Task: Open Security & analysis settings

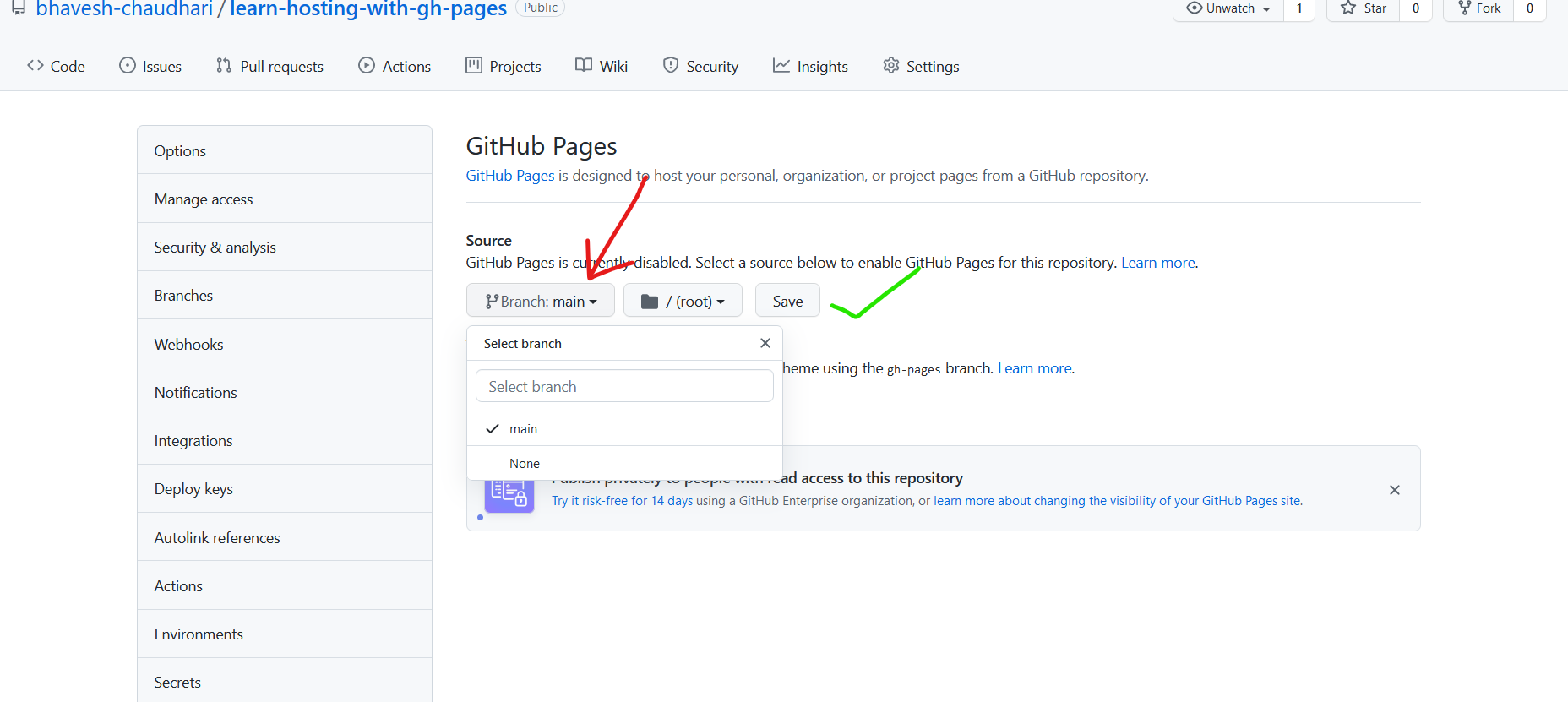Action: click(x=285, y=247)
